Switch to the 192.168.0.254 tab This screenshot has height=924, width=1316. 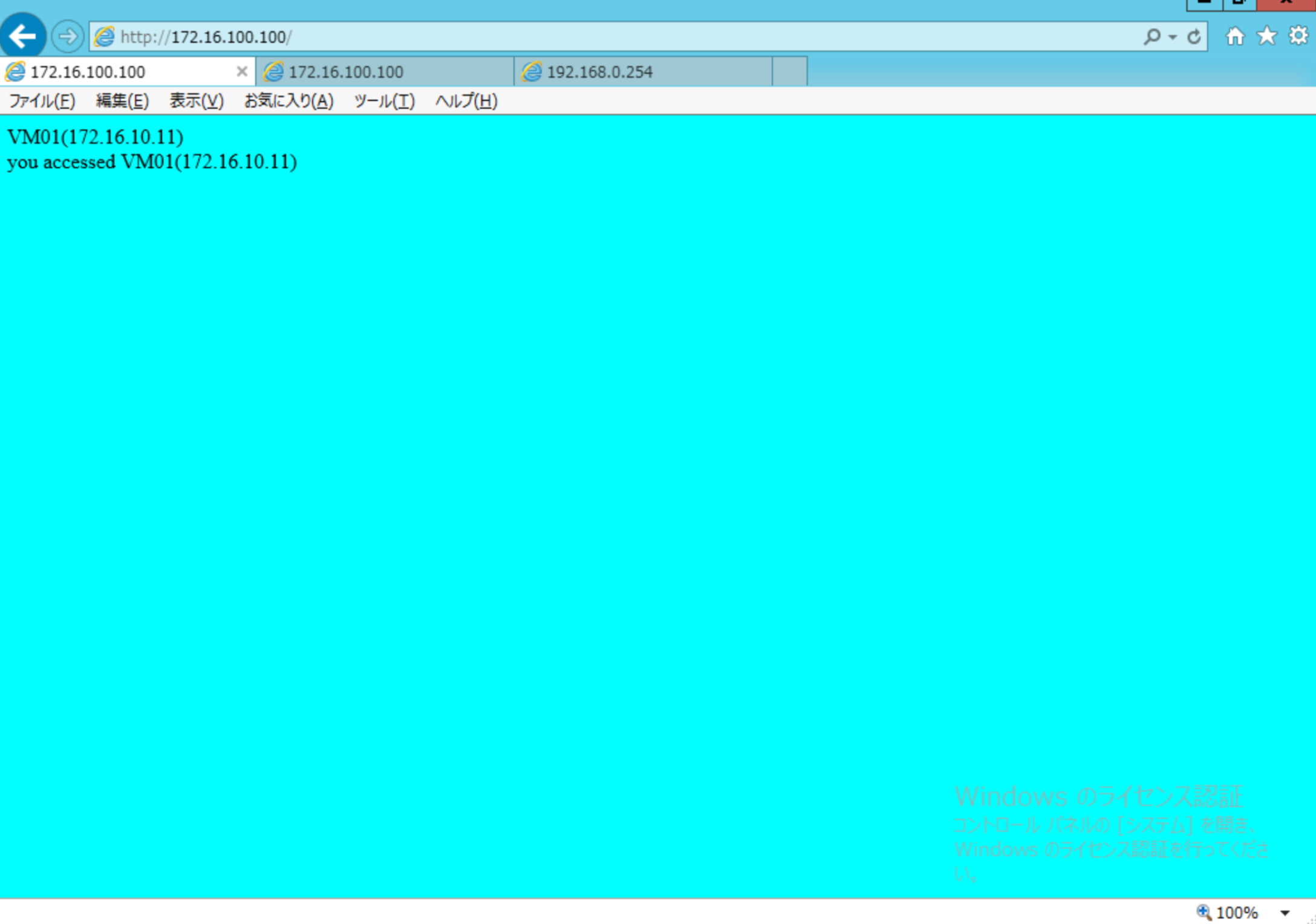pyautogui.click(x=599, y=71)
